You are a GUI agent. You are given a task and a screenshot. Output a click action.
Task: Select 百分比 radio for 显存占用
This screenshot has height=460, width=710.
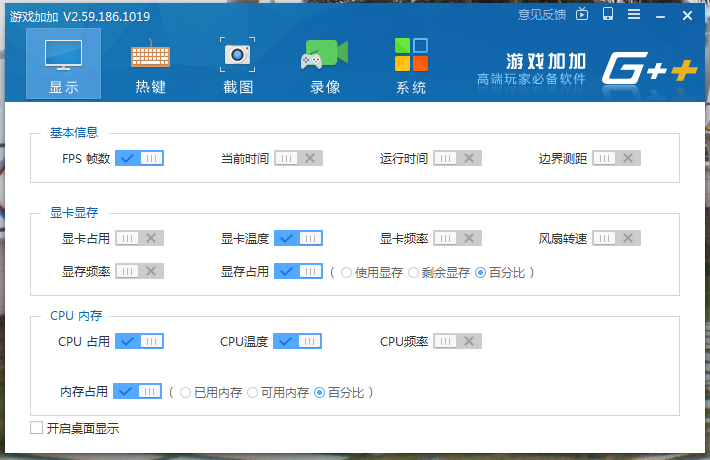480,273
